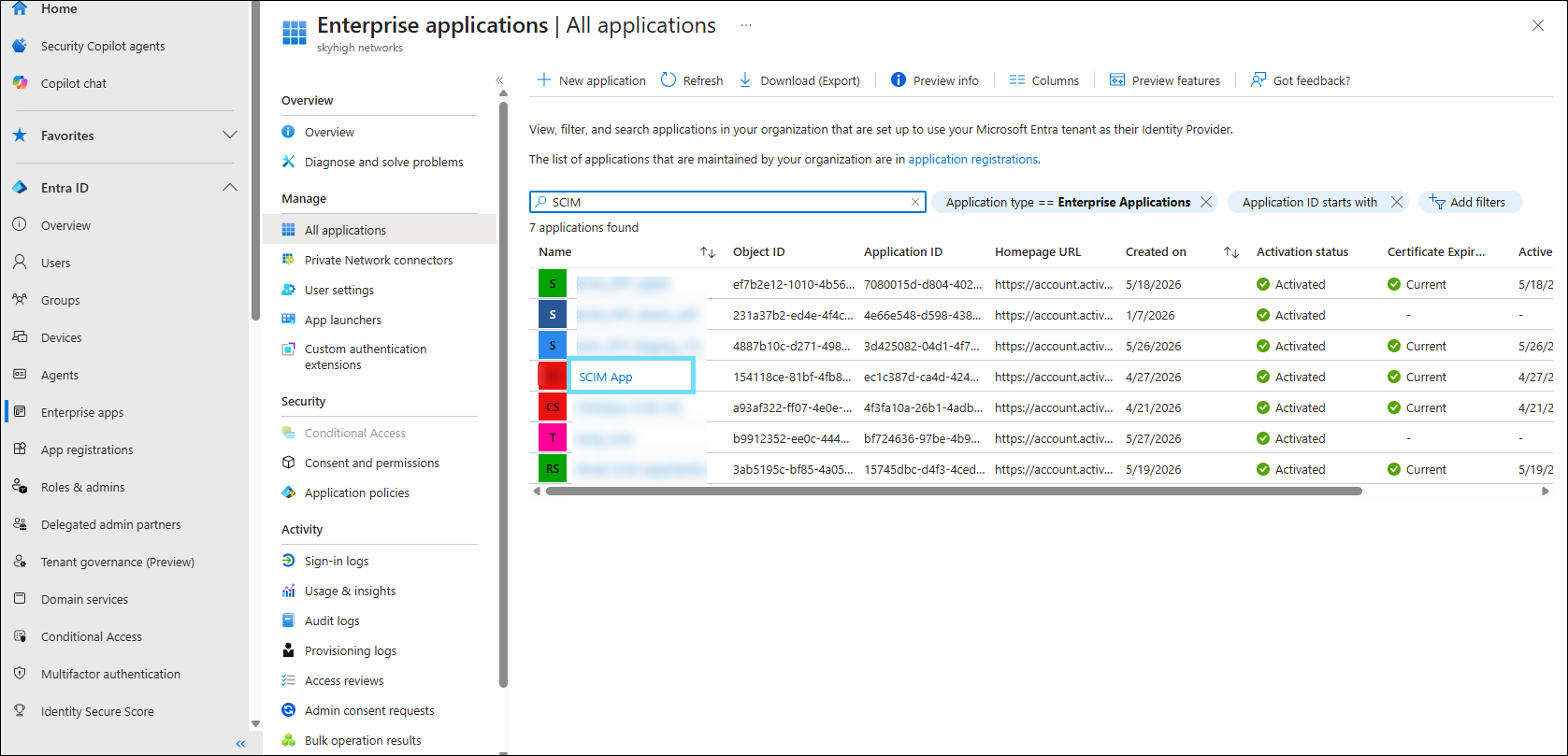Collapse the Favorites section chevron

pos(230,136)
